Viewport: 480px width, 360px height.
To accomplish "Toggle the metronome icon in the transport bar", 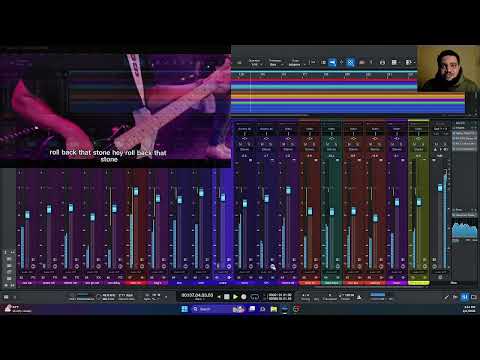I will (x=359, y=297).
